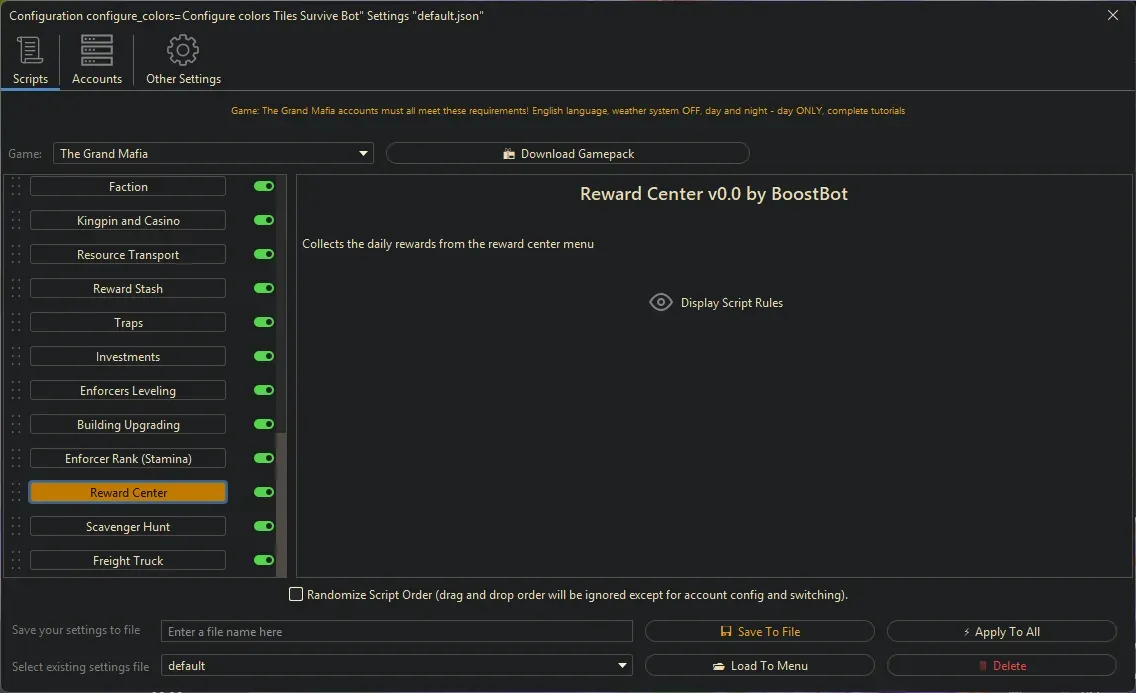Image resolution: width=1136 pixels, height=693 pixels.
Task: Enable the Randomize Script Order checkbox
Action: coord(296,595)
